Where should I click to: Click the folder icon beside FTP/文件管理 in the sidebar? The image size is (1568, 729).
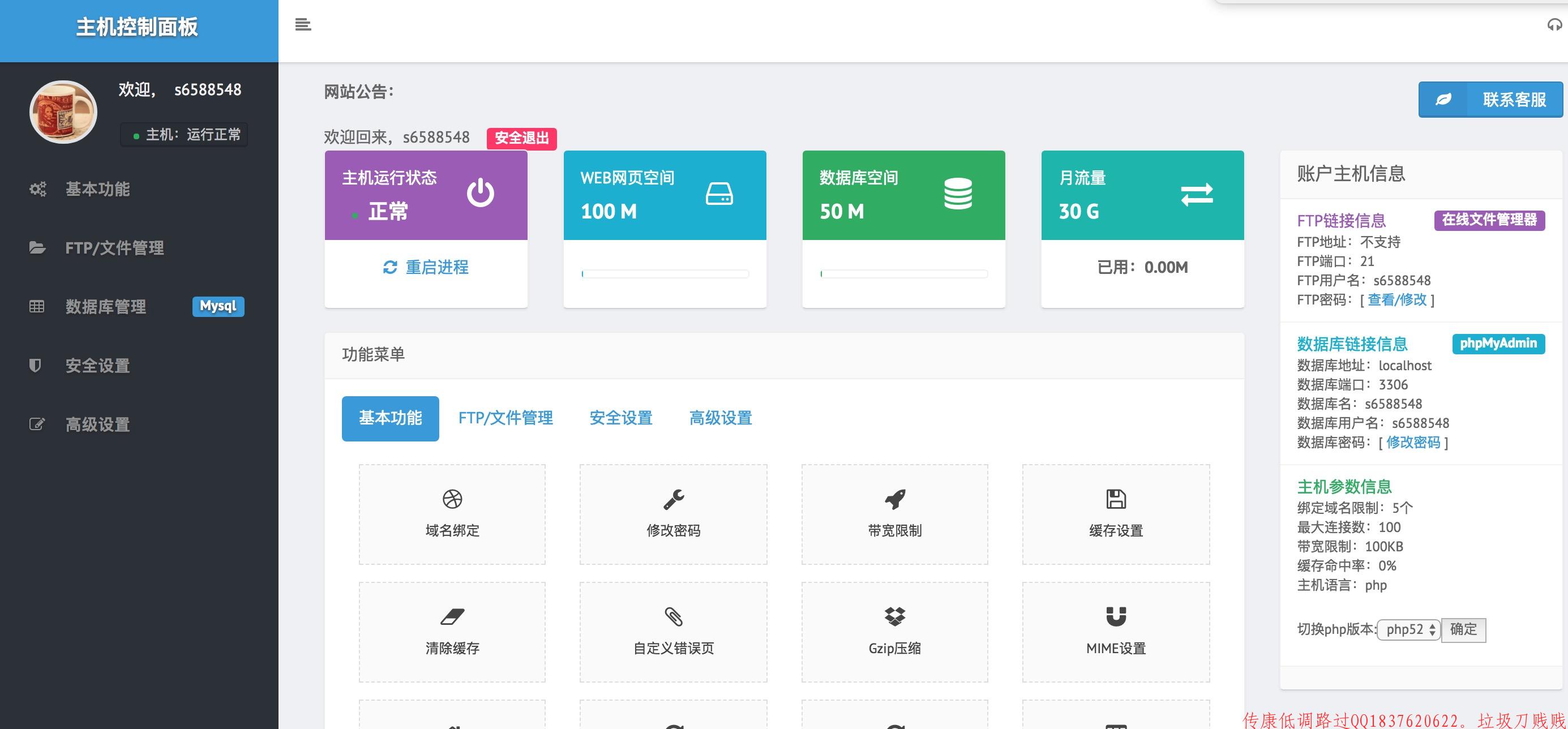coord(37,248)
